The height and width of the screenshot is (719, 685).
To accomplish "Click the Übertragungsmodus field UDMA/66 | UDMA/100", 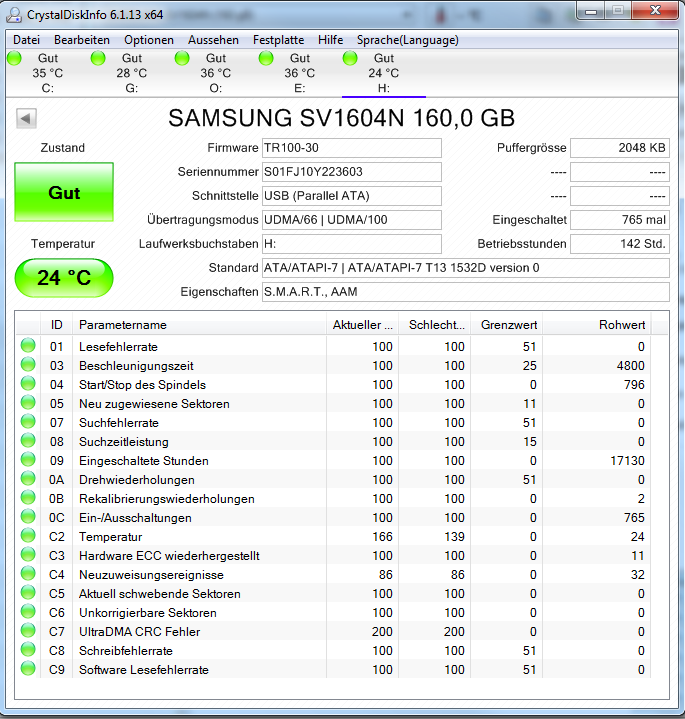I will [352, 220].
